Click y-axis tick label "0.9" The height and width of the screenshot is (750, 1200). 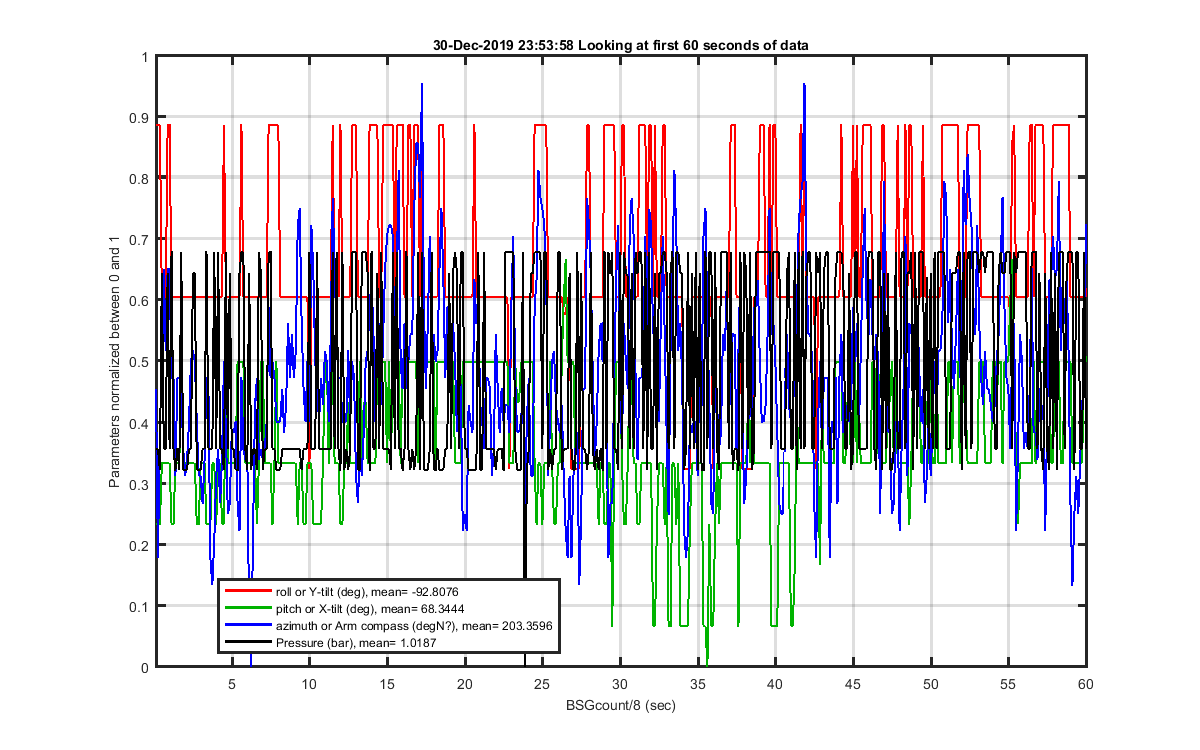tap(138, 118)
